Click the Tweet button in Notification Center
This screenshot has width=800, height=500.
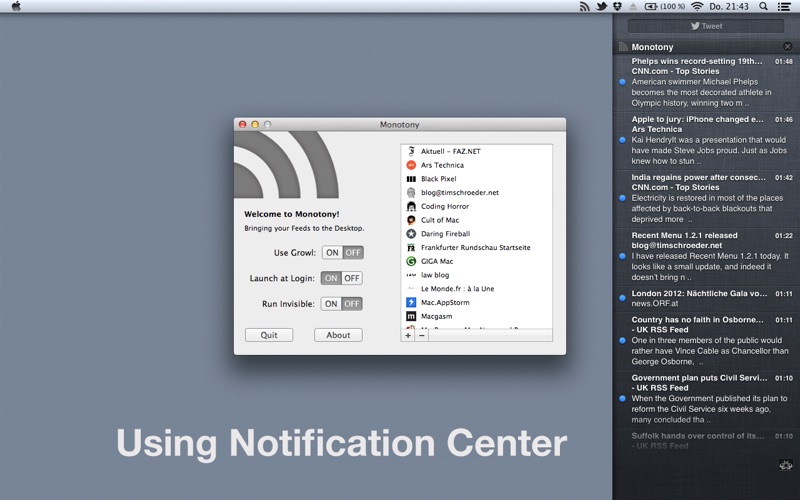[x=706, y=26]
